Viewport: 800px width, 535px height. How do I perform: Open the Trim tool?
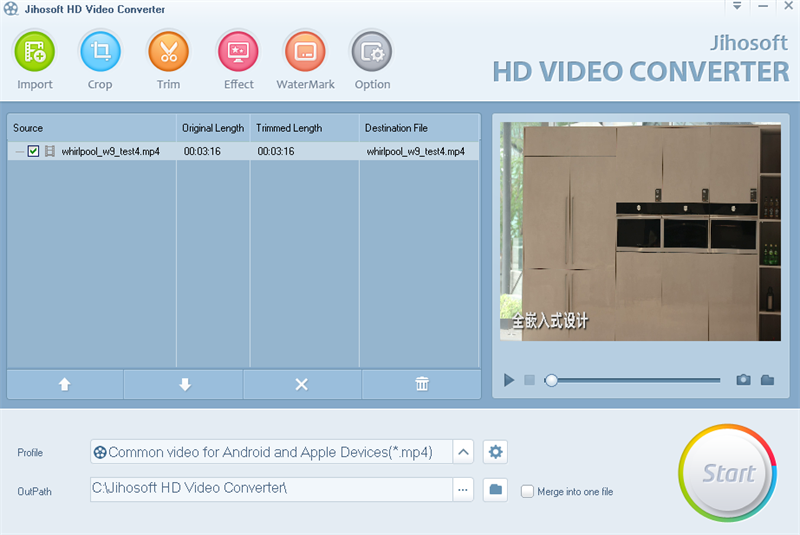(x=168, y=52)
